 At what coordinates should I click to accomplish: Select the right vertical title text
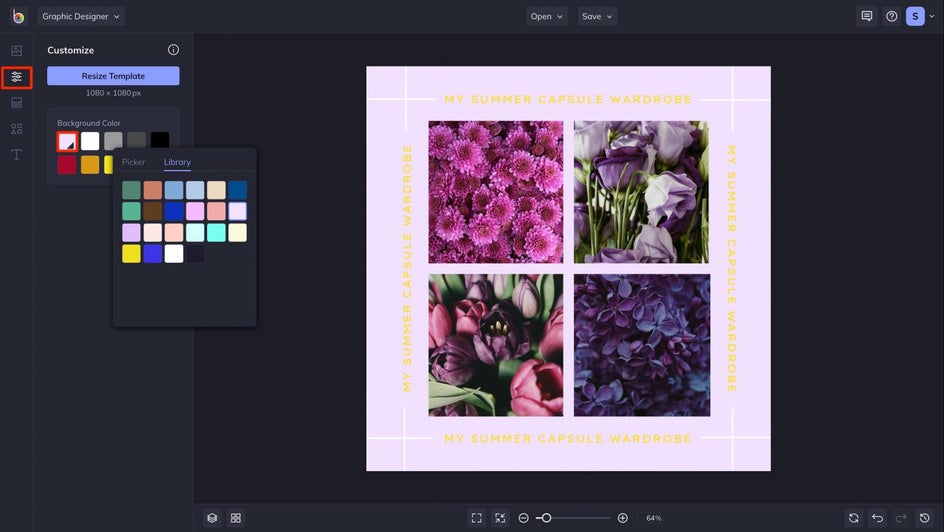pyautogui.click(x=731, y=268)
